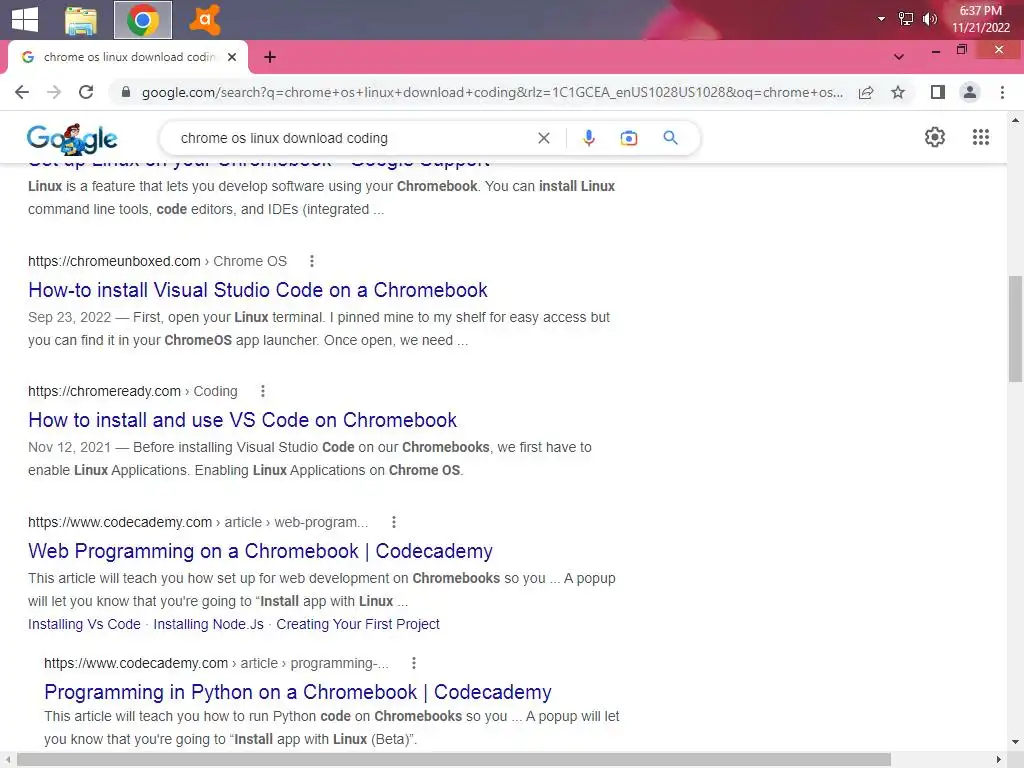Open the Windows Start menu
Image resolution: width=1024 pixels, height=768 pixels.
tap(25, 19)
